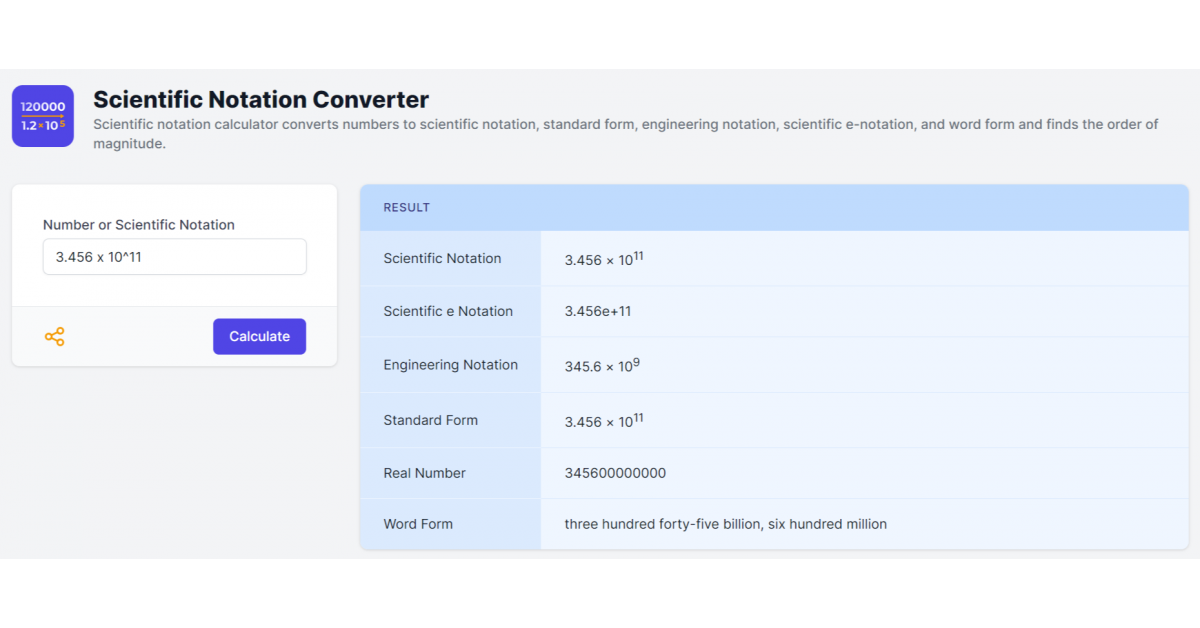Image resolution: width=1200 pixels, height=628 pixels.
Task: Click the 345.6 × 10⁹ engineering result
Action: [601, 366]
